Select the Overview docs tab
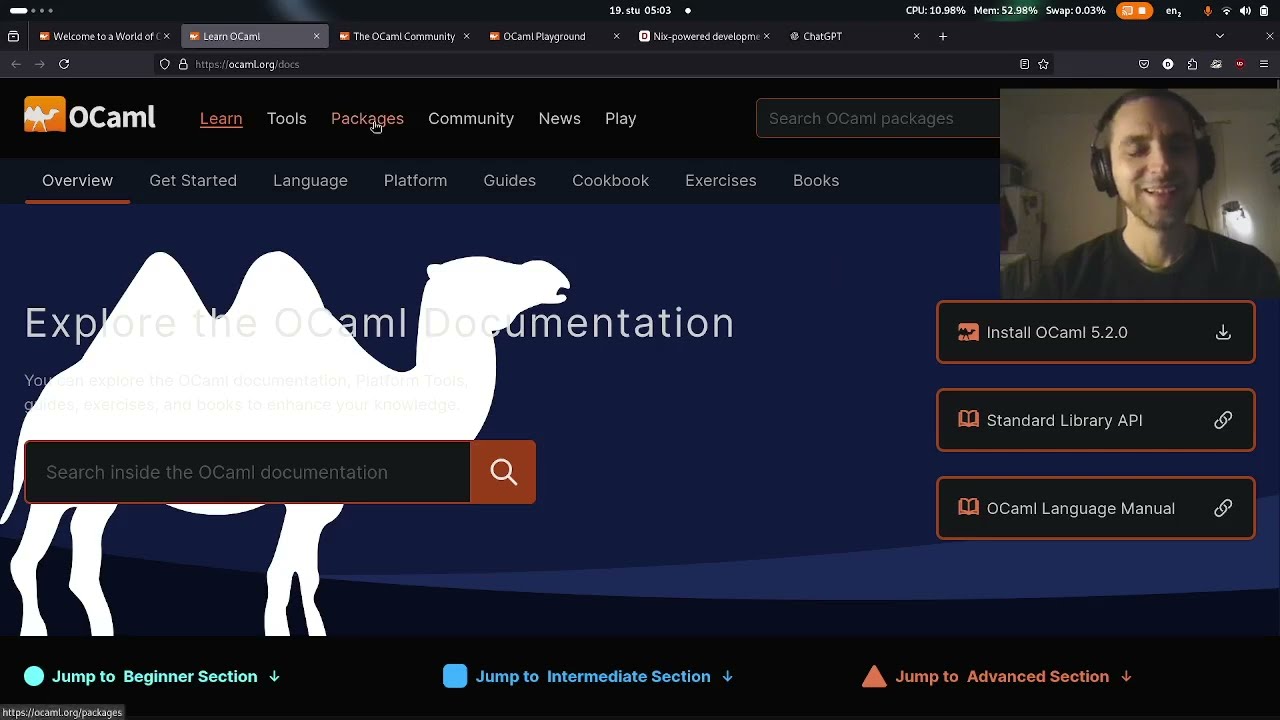Screen dimensions: 1280x720 point(77,180)
